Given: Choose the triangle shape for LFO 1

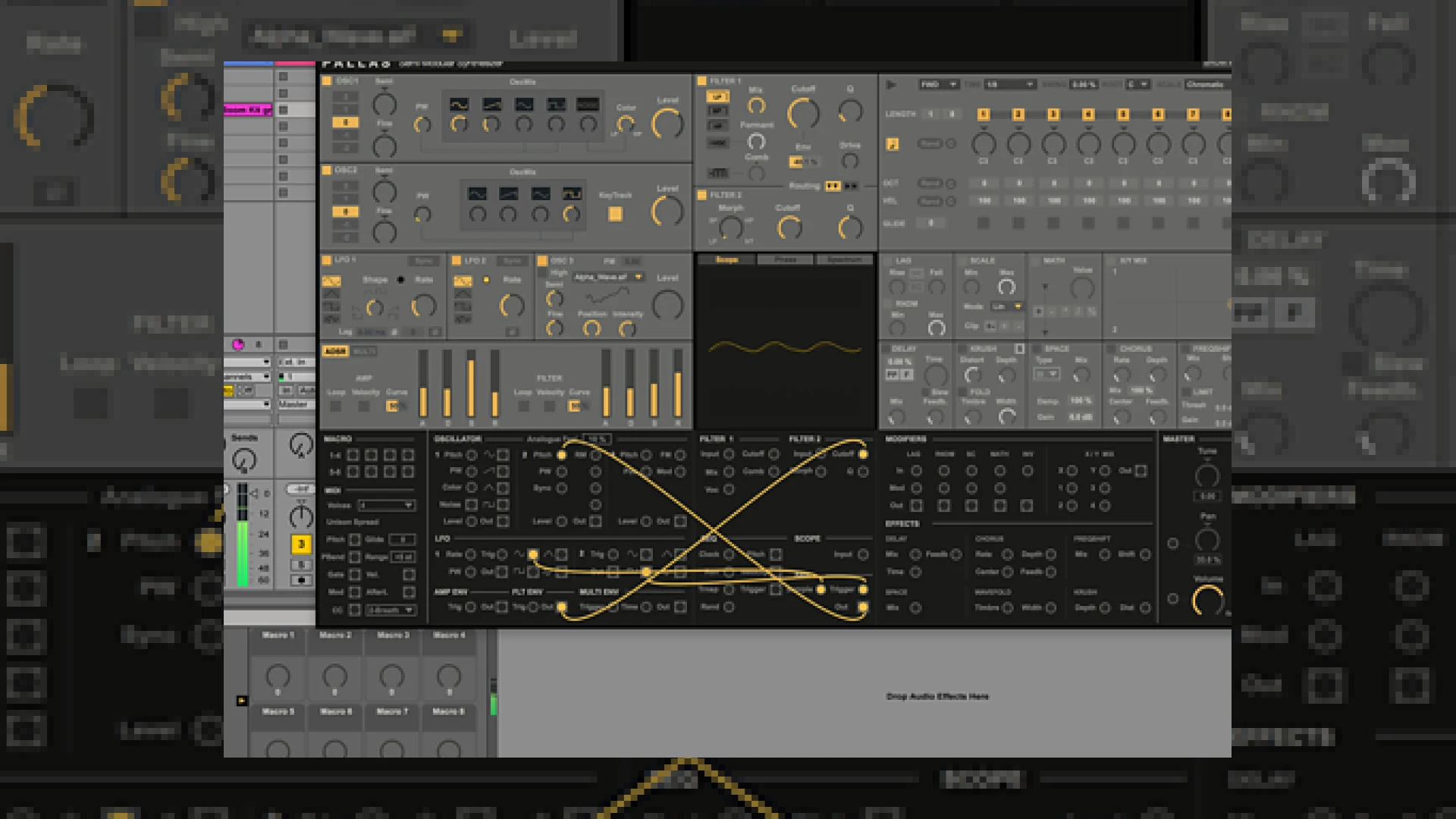Looking at the screenshot, I should tap(331, 294).
